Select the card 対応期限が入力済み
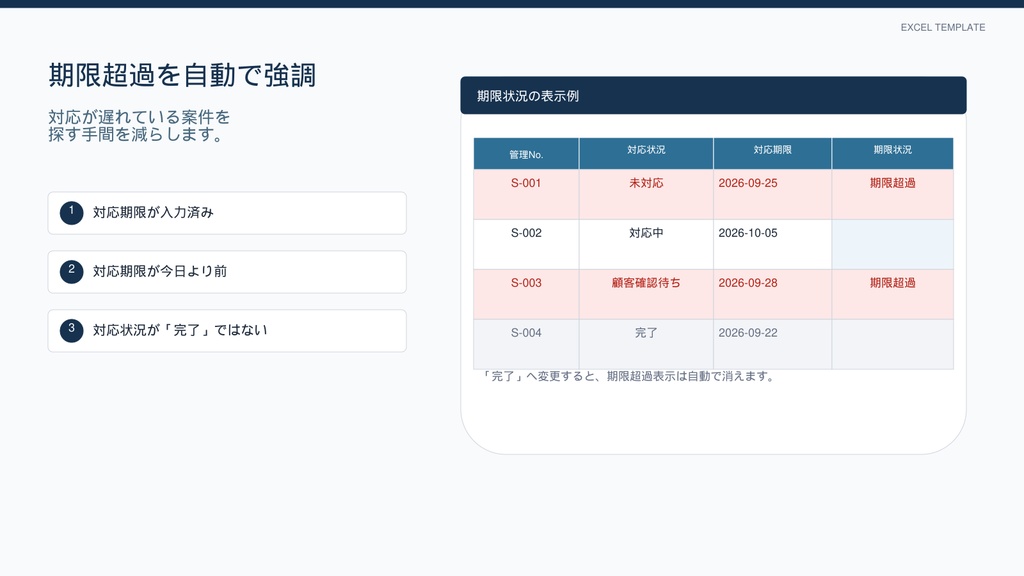 click(x=227, y=213)
